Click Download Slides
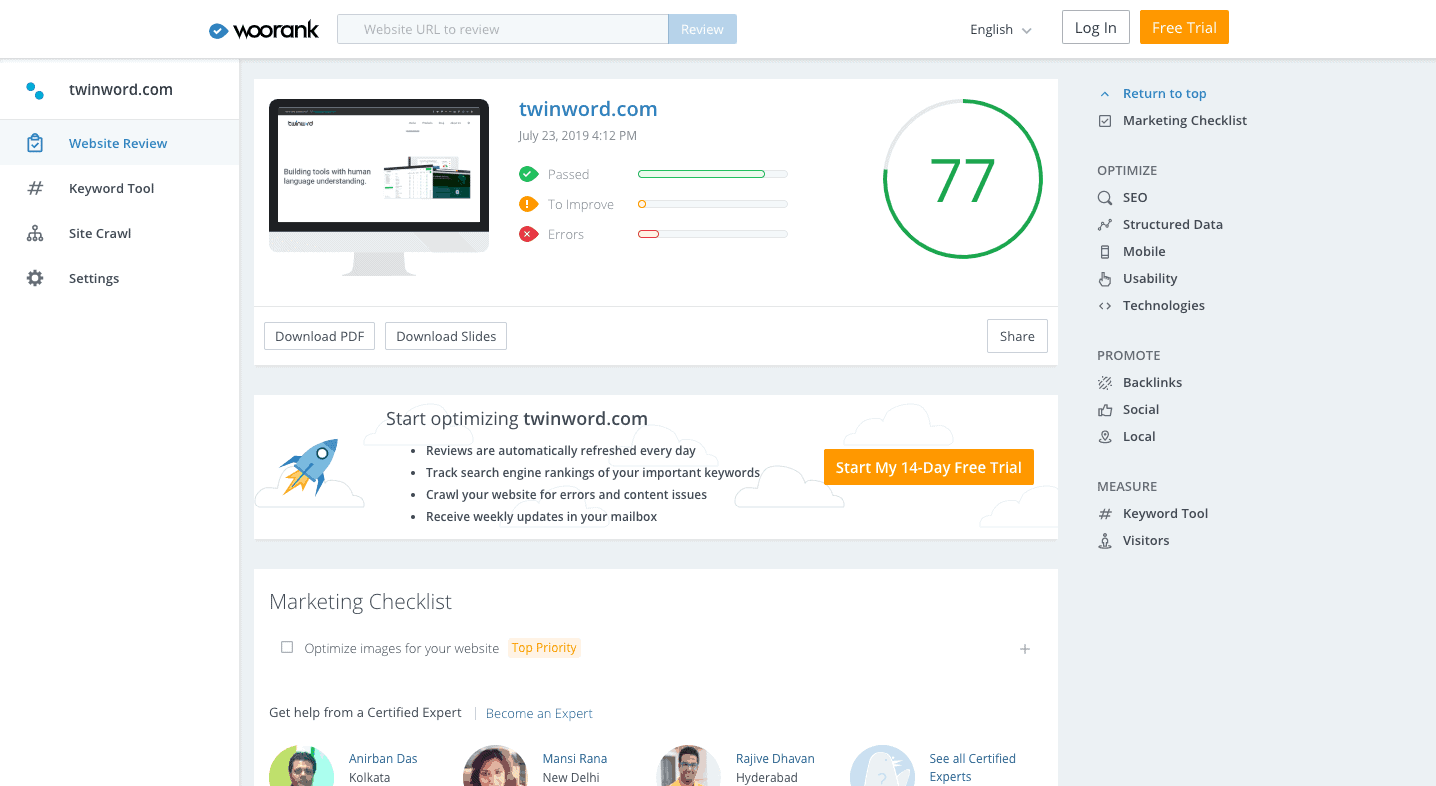This screenshot has width=1436, height=786. click(x=446, y=336)
